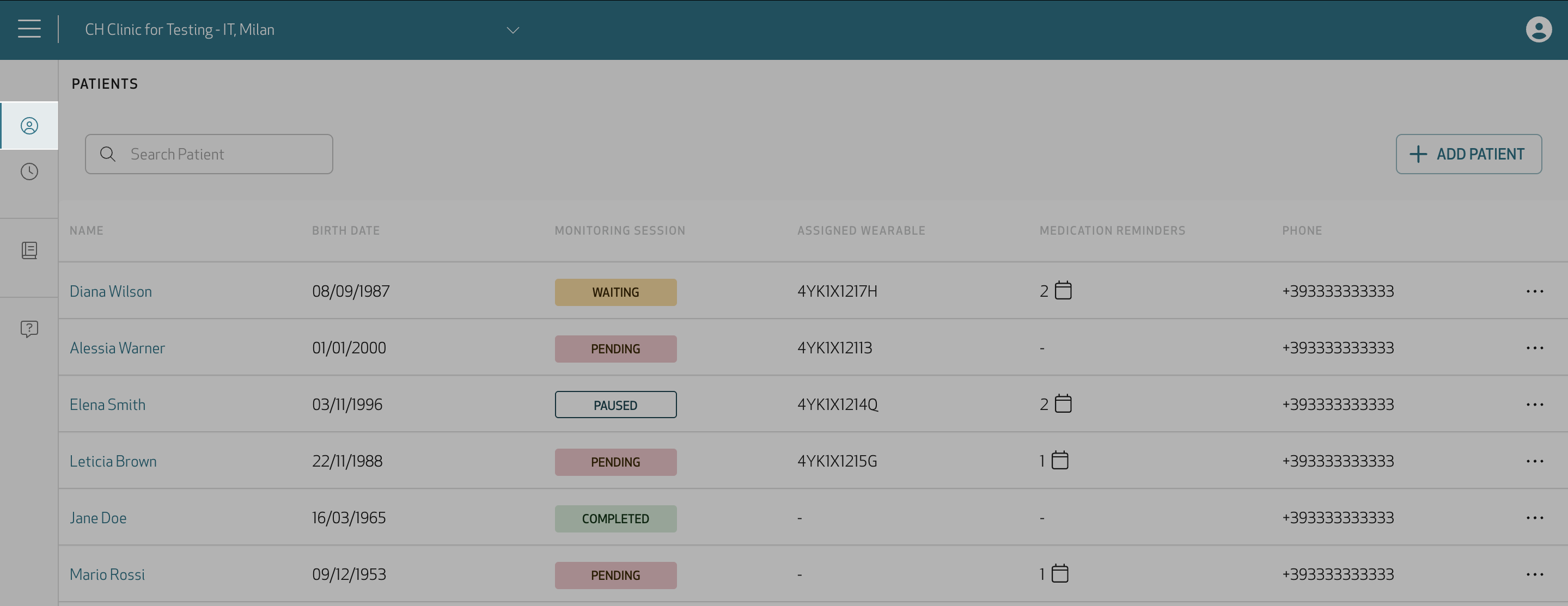Click Leticia Brown's PENDING status badge

(x=615, y=462)
